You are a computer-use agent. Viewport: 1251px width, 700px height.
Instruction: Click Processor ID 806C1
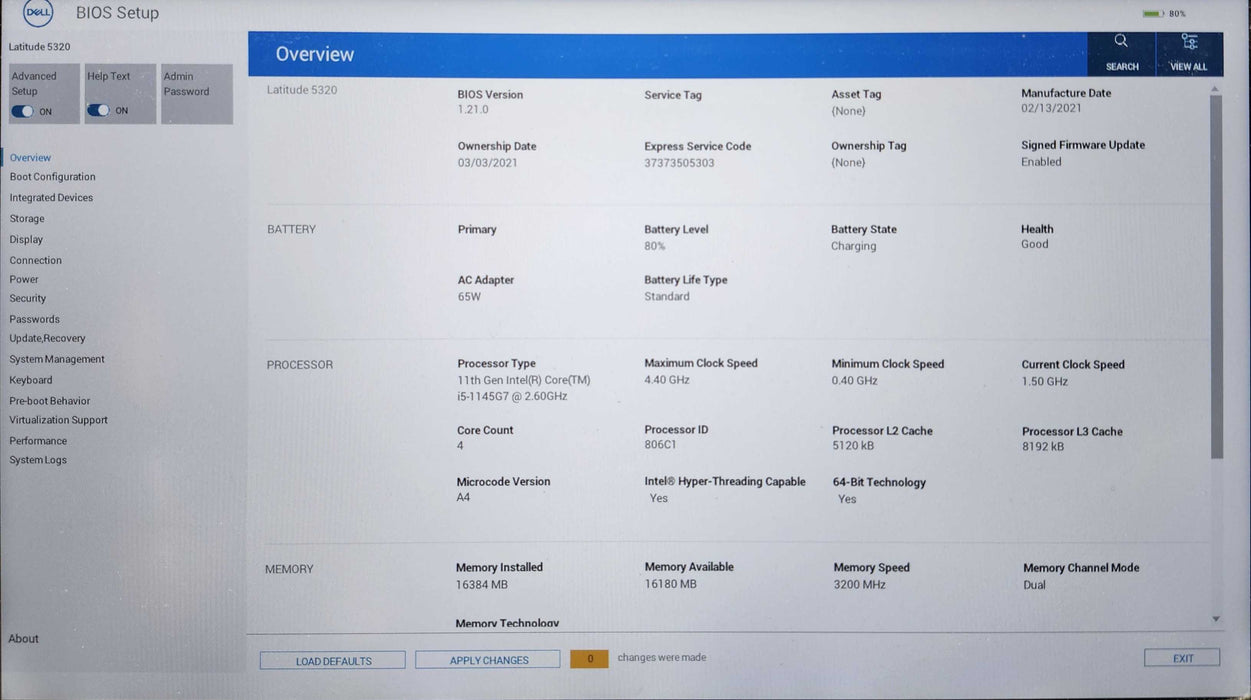pyautogui.click(x=660, y=445)
